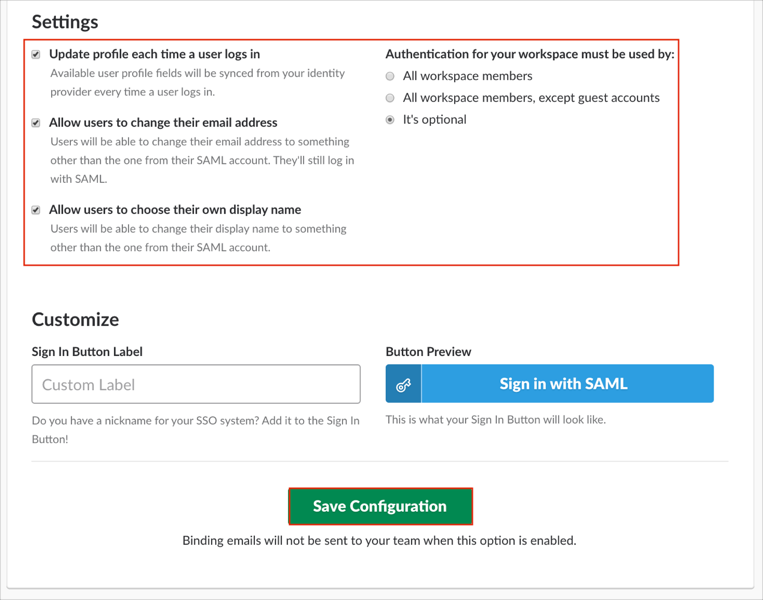Click the 'All workspace members, except guest accounts' label

[531, 98]
